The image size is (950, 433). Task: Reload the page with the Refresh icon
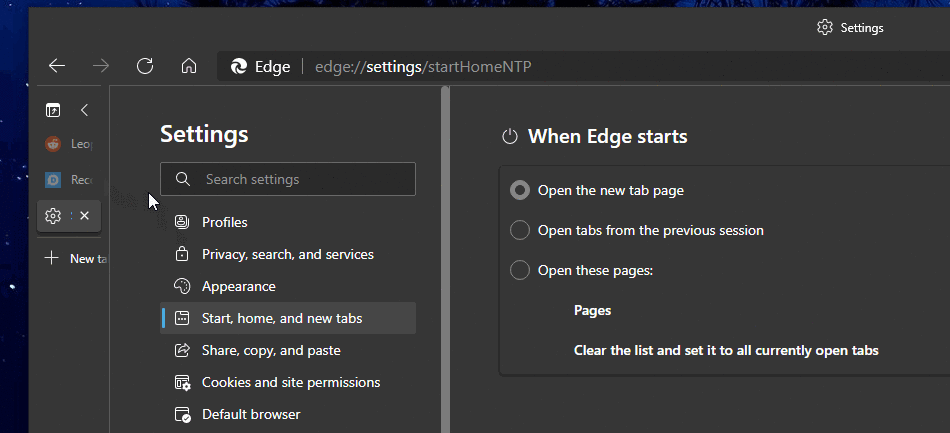pyautogui.click(x=145, y=66)
